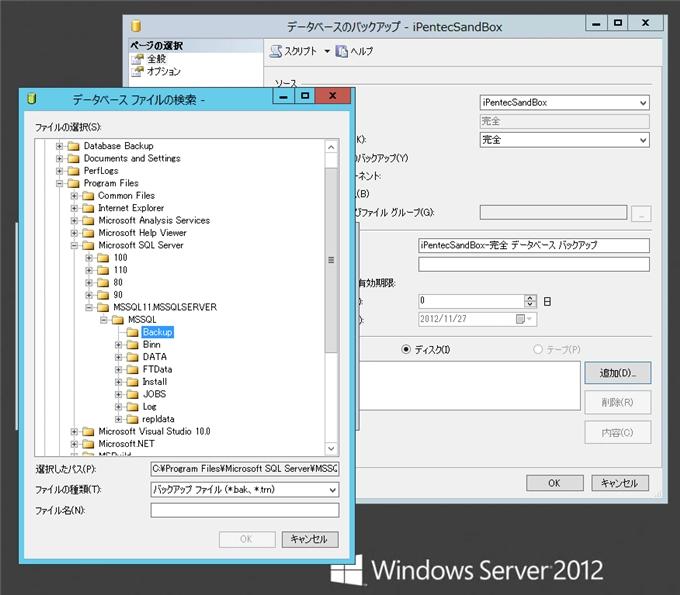
Task: Click the selected path field
Action: (245, 469)
